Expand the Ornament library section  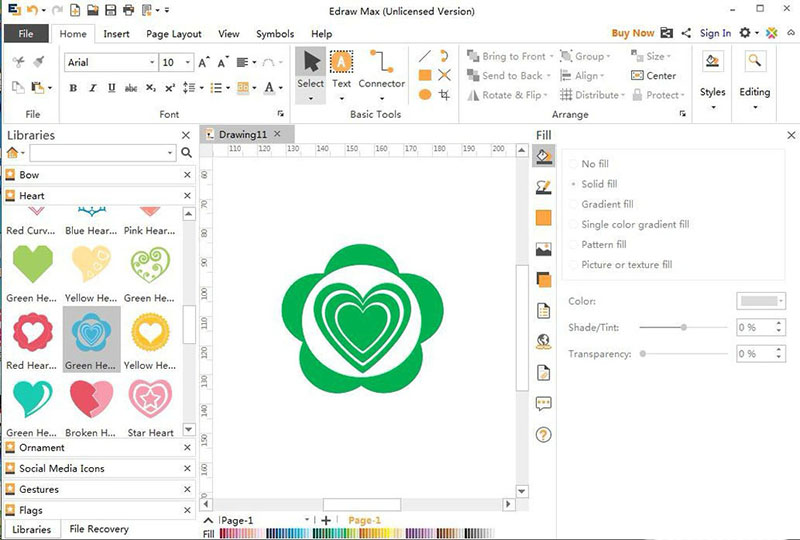42,447
